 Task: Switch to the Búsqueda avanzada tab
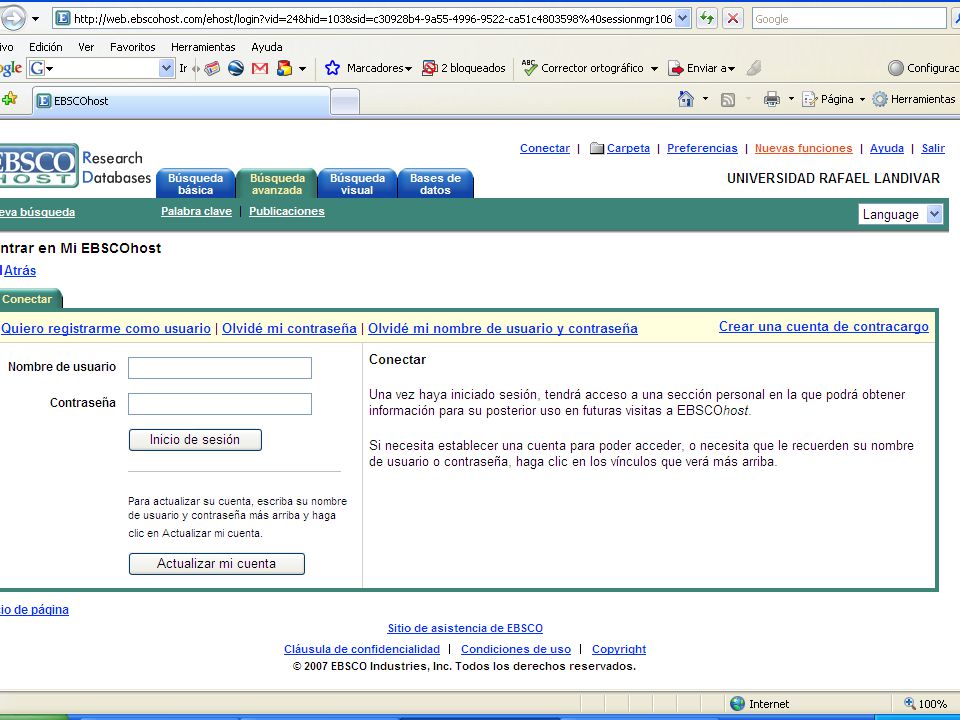tap(277, 184)
